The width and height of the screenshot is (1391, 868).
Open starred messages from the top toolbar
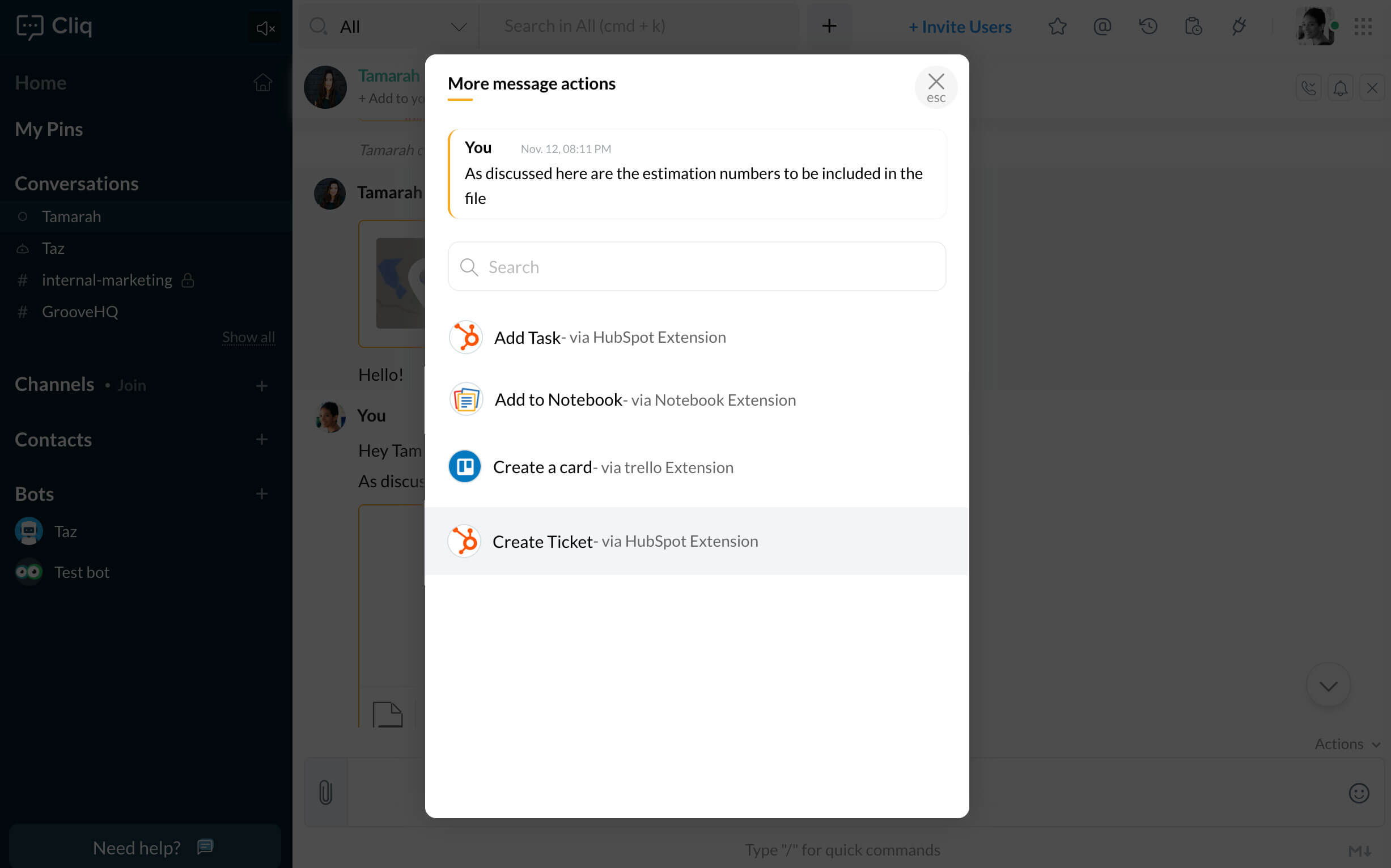(1057, 26)
